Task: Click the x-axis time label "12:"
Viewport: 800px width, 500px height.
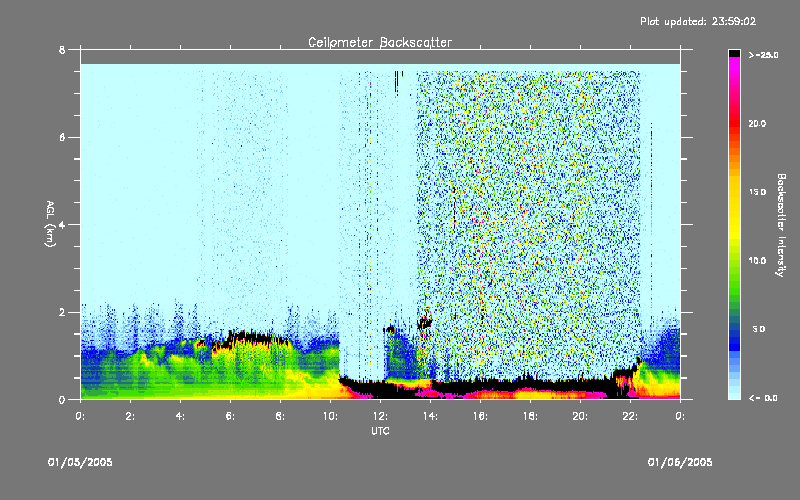Action: tap(380, 416)
